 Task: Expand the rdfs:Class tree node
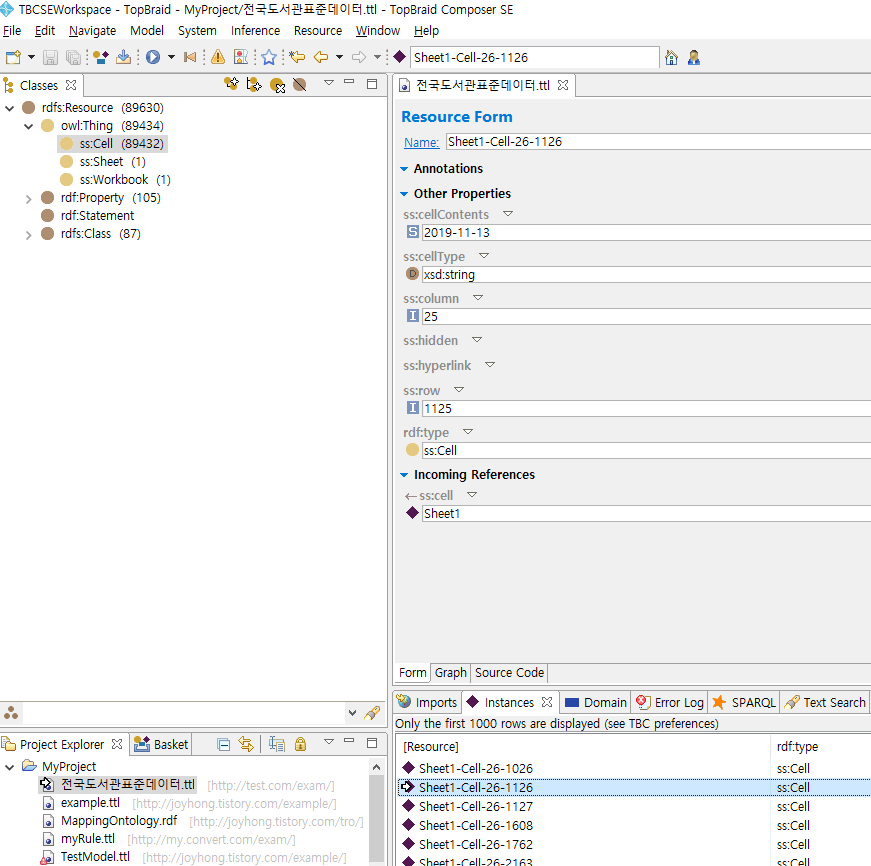[28, 234]
